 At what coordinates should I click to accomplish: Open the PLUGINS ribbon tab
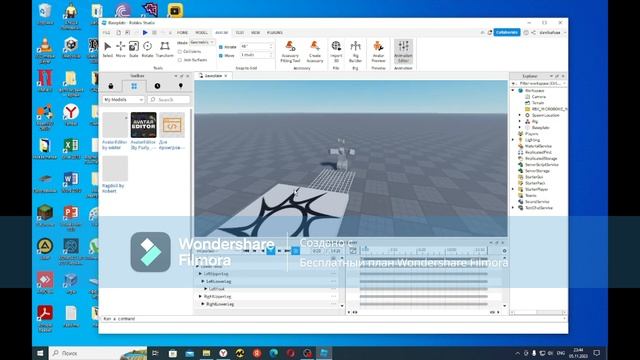tap(275, 33)
